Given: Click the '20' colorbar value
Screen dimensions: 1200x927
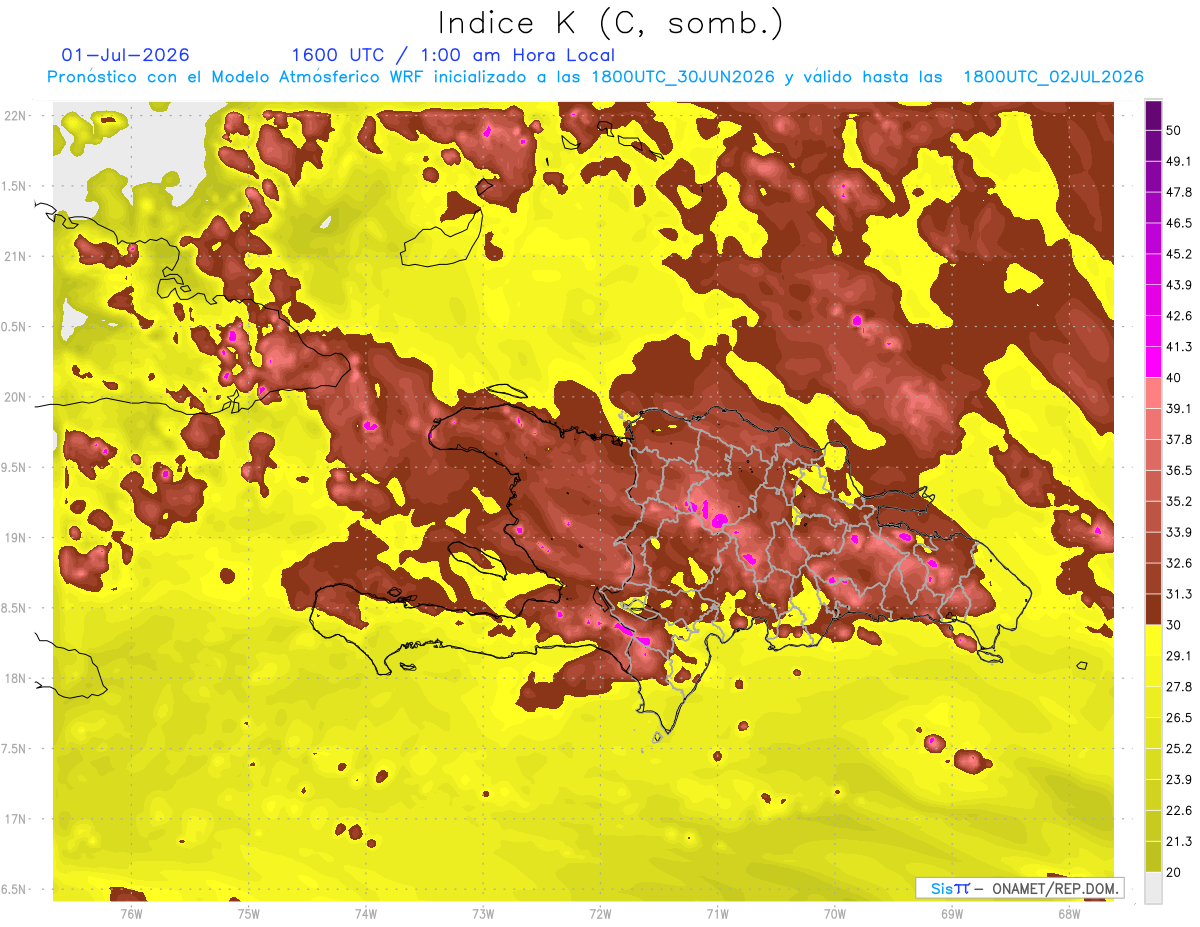Looking at the screenshot, I should tap(1174, 872).
